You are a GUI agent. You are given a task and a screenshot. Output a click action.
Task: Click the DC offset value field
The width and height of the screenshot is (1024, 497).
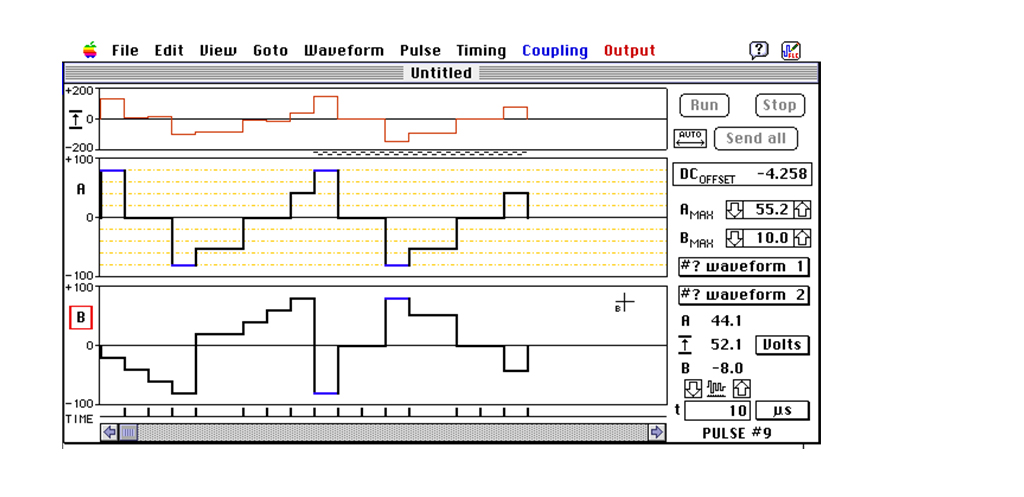(x=743, y=174)
